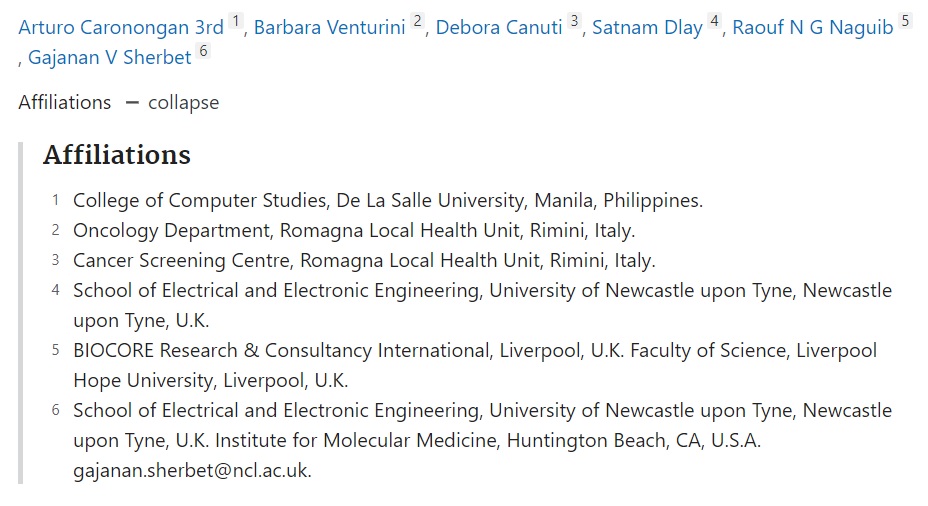
Task: Click superscript 5 after Raouf N G Naguib
Action: click(x=905, y=22)
